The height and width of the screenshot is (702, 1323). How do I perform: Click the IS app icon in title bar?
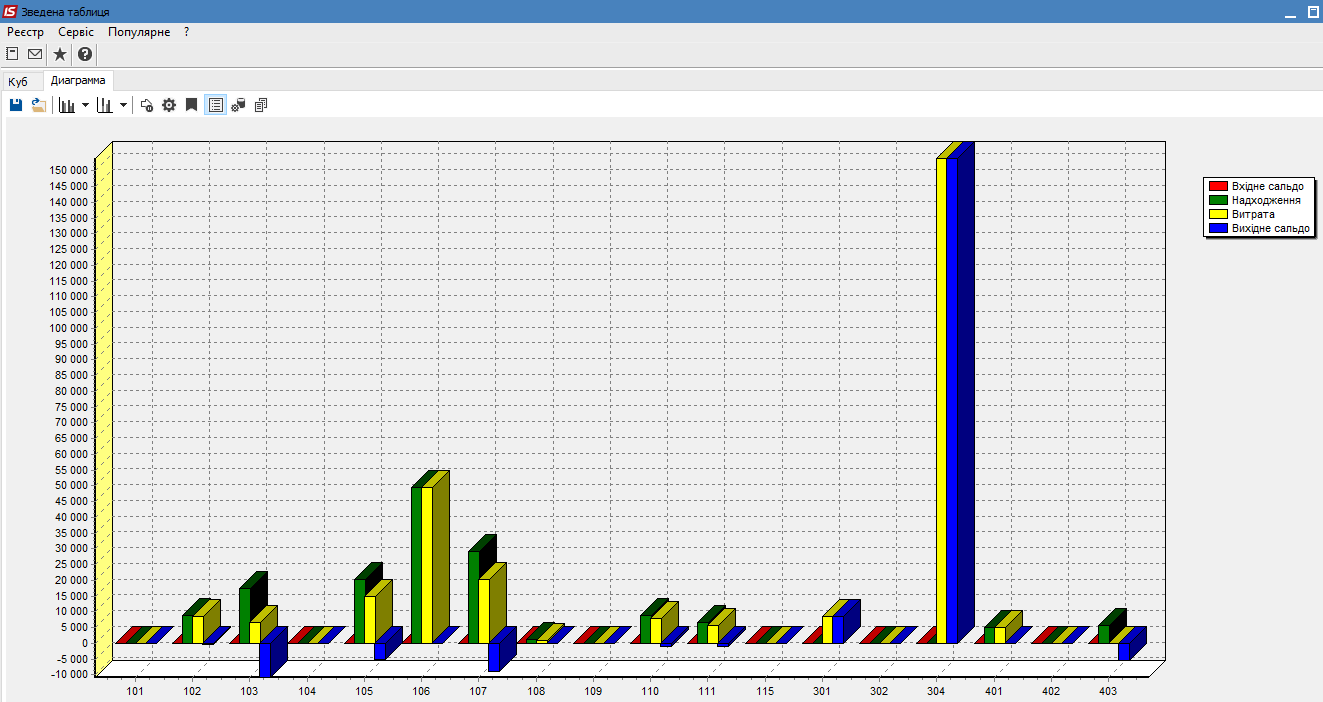coord(10,11)
